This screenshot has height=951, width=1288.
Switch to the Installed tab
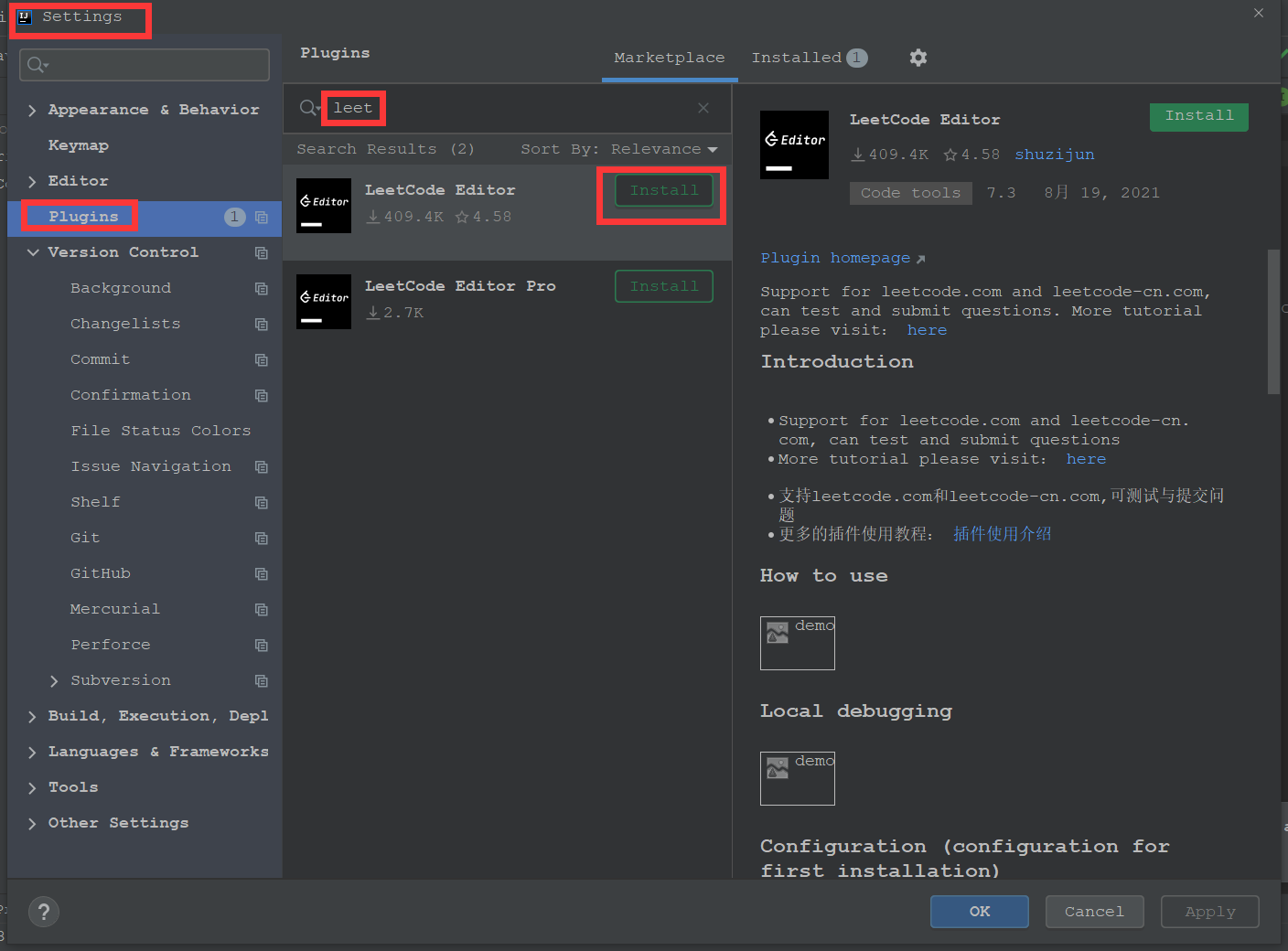tap(809, 58)
